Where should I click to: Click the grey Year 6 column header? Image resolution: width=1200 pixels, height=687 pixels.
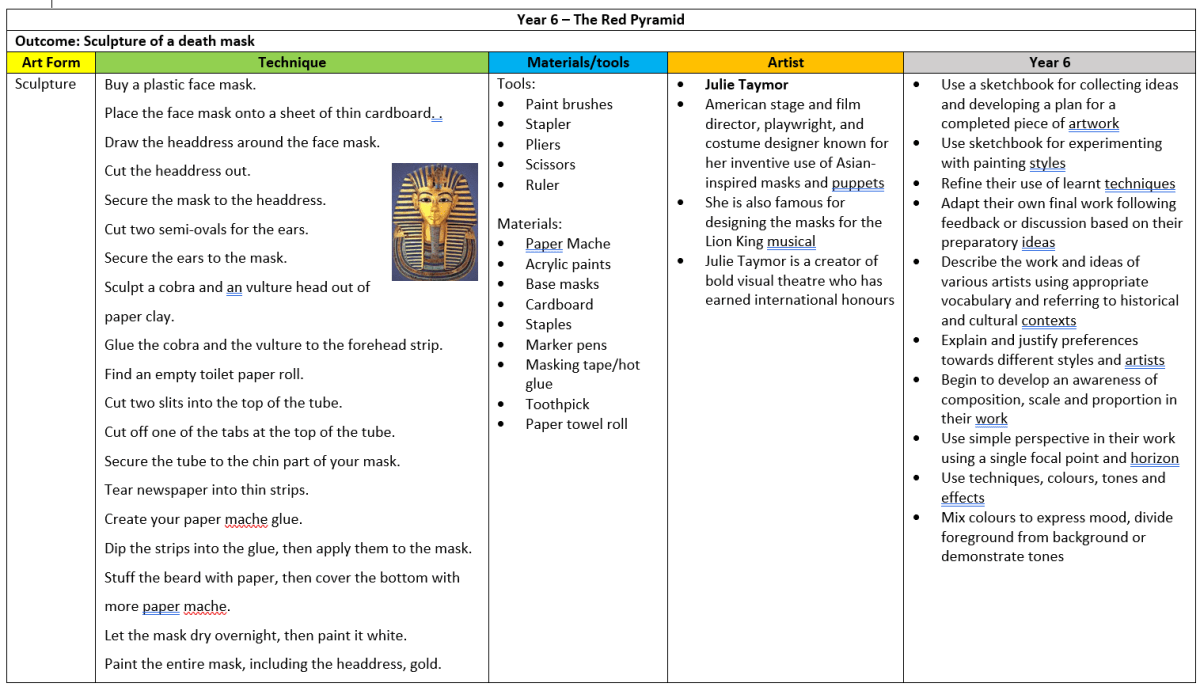1049,62
